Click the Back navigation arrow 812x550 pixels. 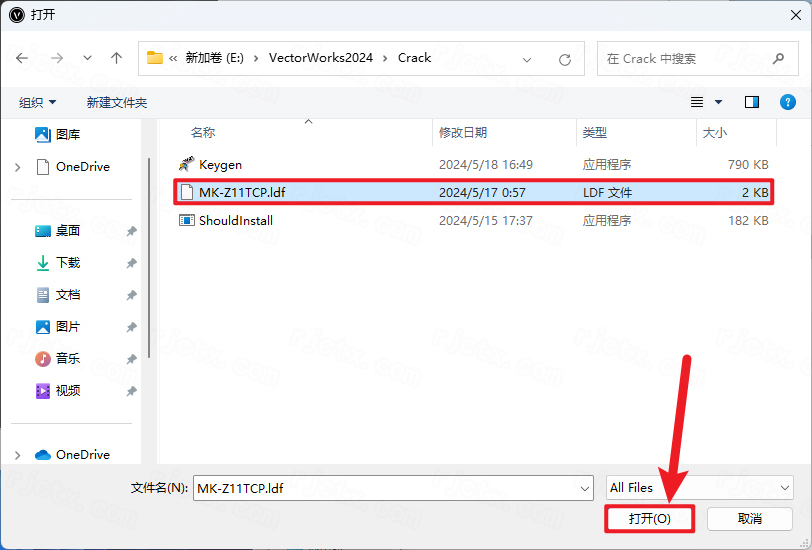pyautogui.click(x=22, y=58)
